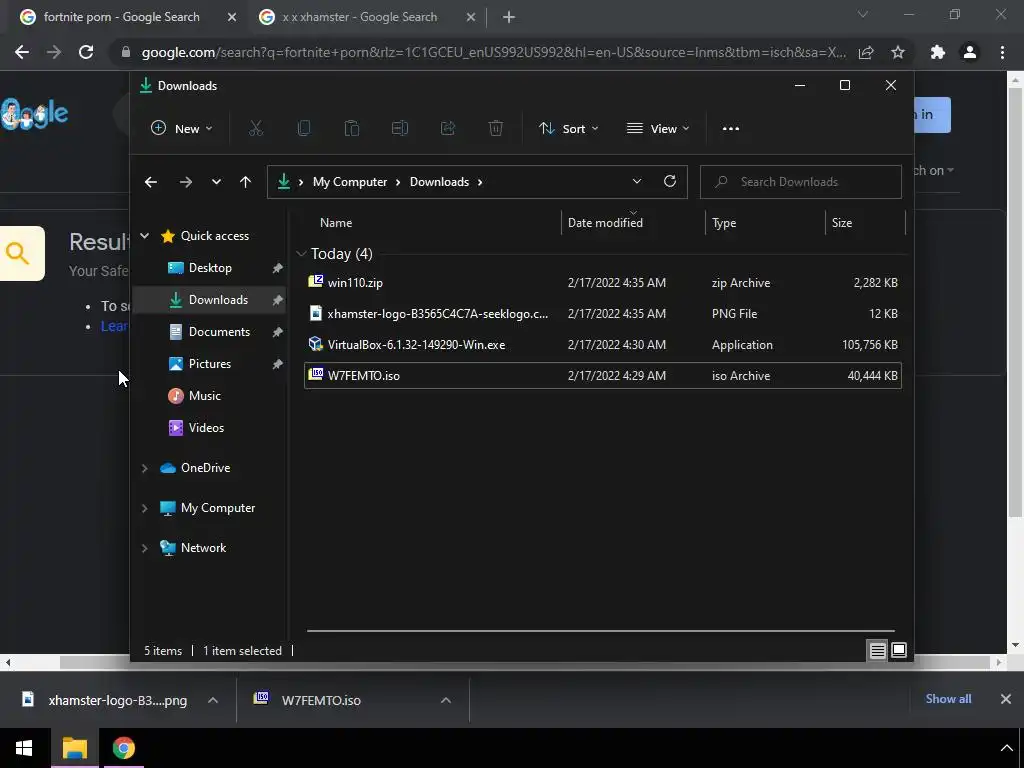1024x768 pixels.
Task: Click the Search Downloads input field
Action: 801,182
